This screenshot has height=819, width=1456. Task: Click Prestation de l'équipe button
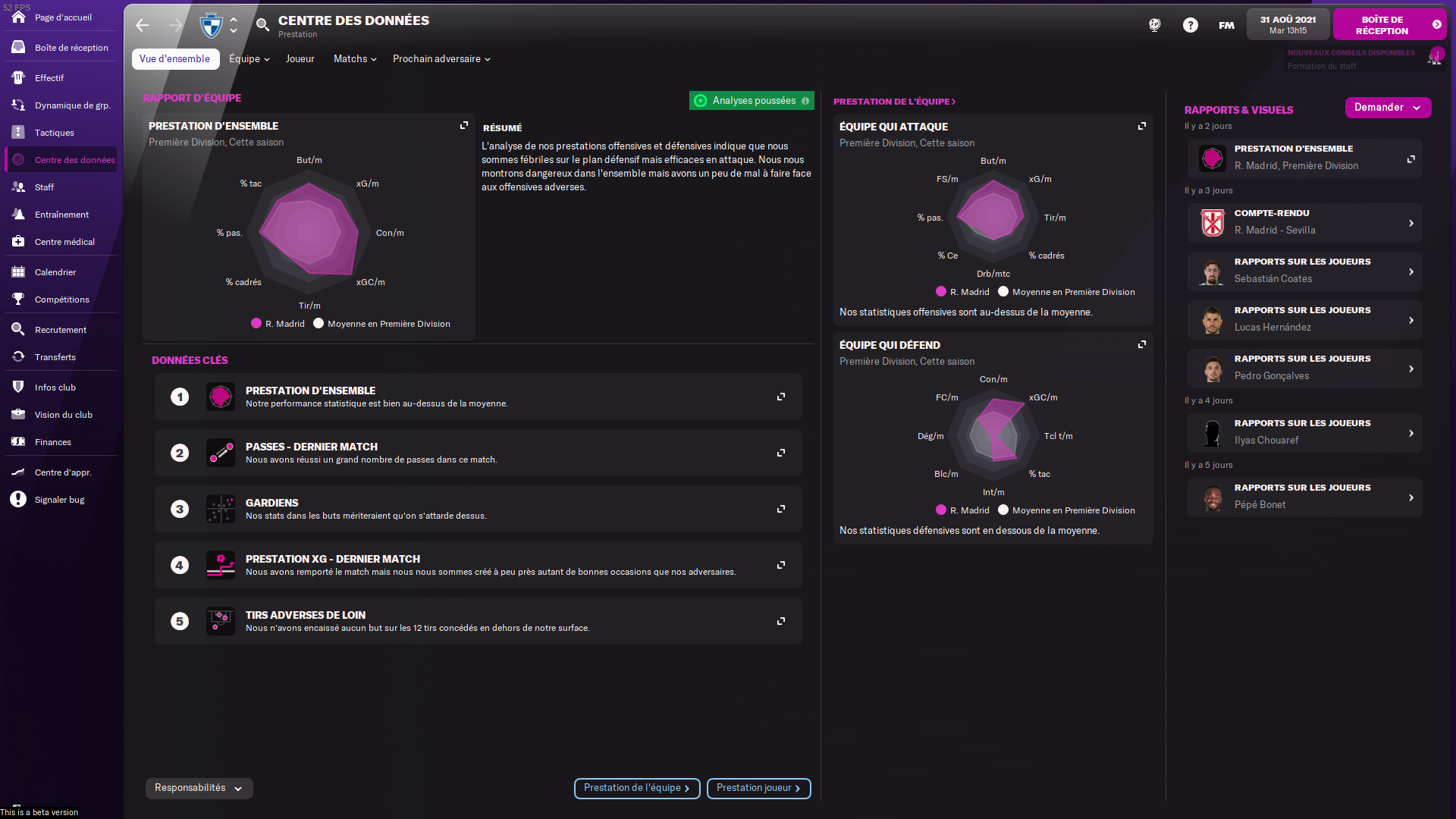coord(637,788)
